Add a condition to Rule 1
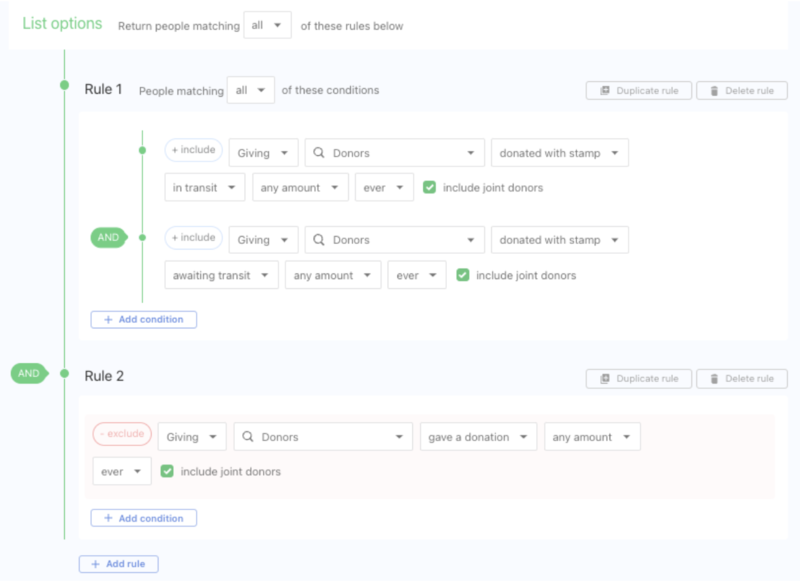Screen dimensions: 800x584 (144, 320)
